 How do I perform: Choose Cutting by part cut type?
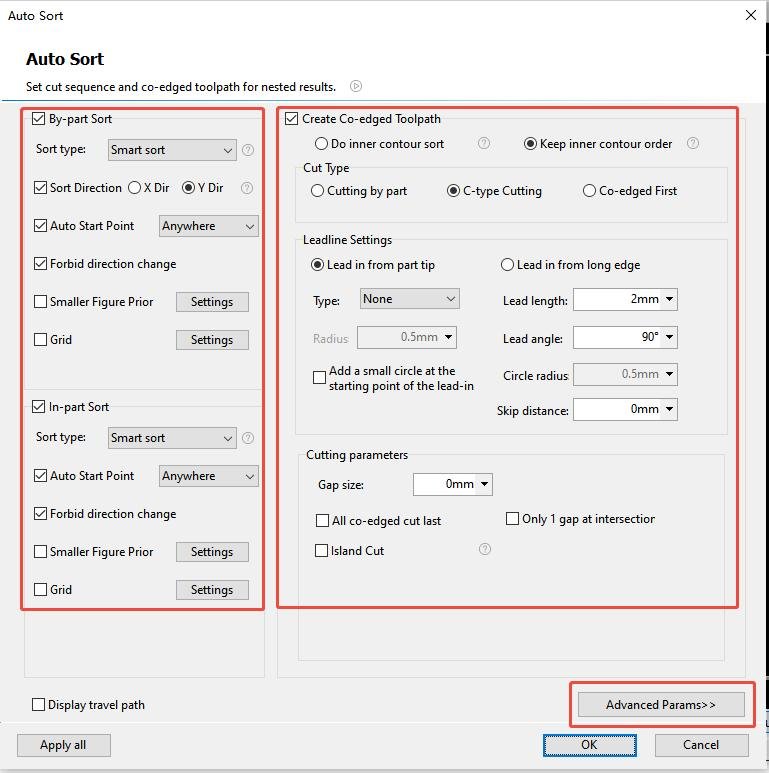(317, 191)
